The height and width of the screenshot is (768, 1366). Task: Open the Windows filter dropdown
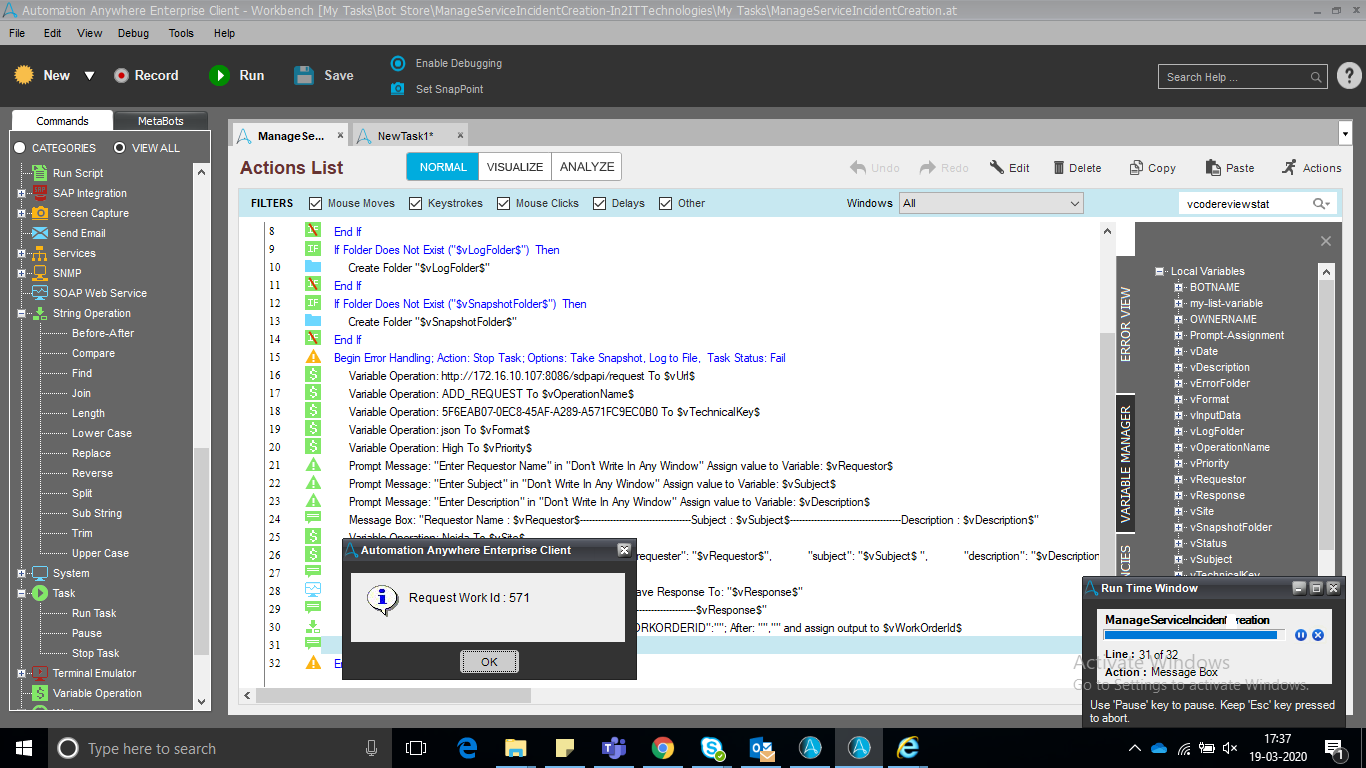point(991,203)
